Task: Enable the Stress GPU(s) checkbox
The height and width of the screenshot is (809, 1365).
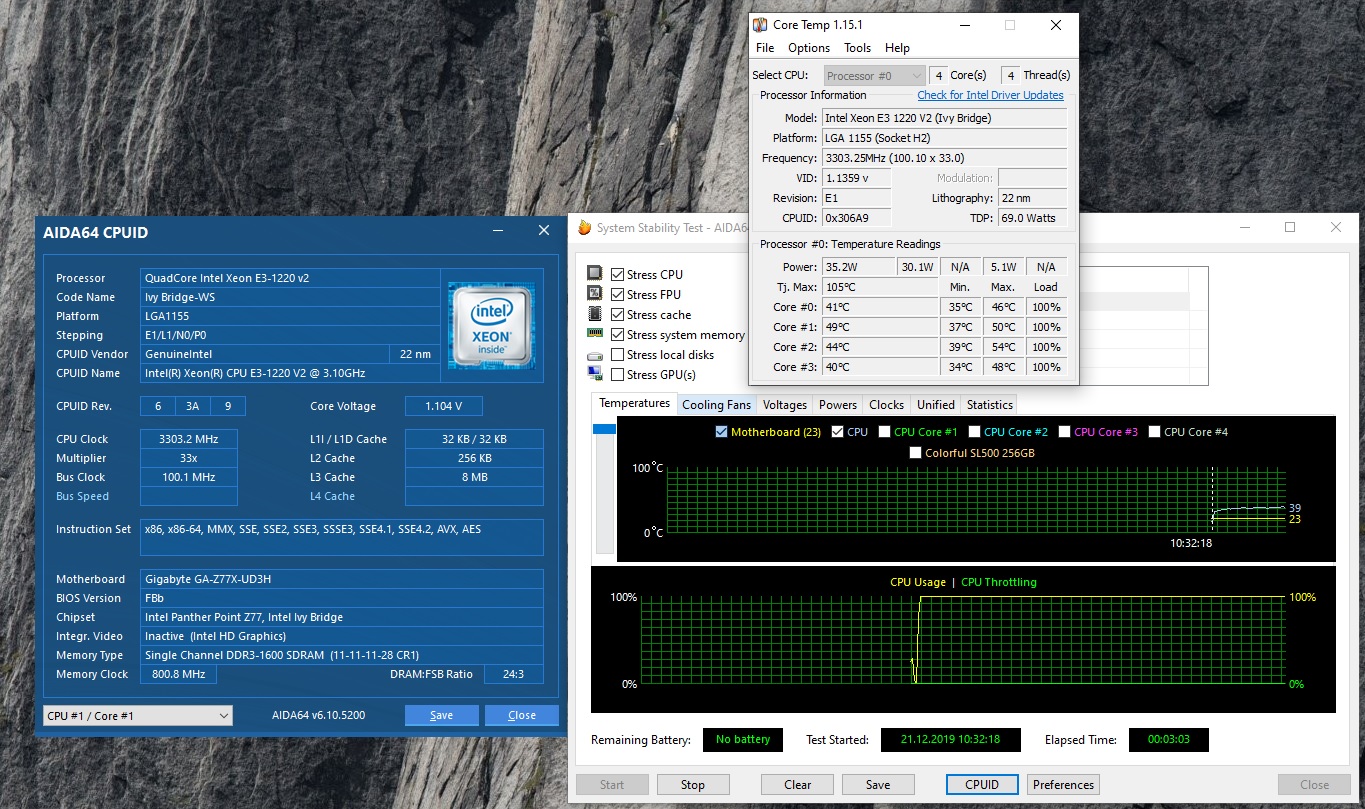Action: [x=617, y=375]
